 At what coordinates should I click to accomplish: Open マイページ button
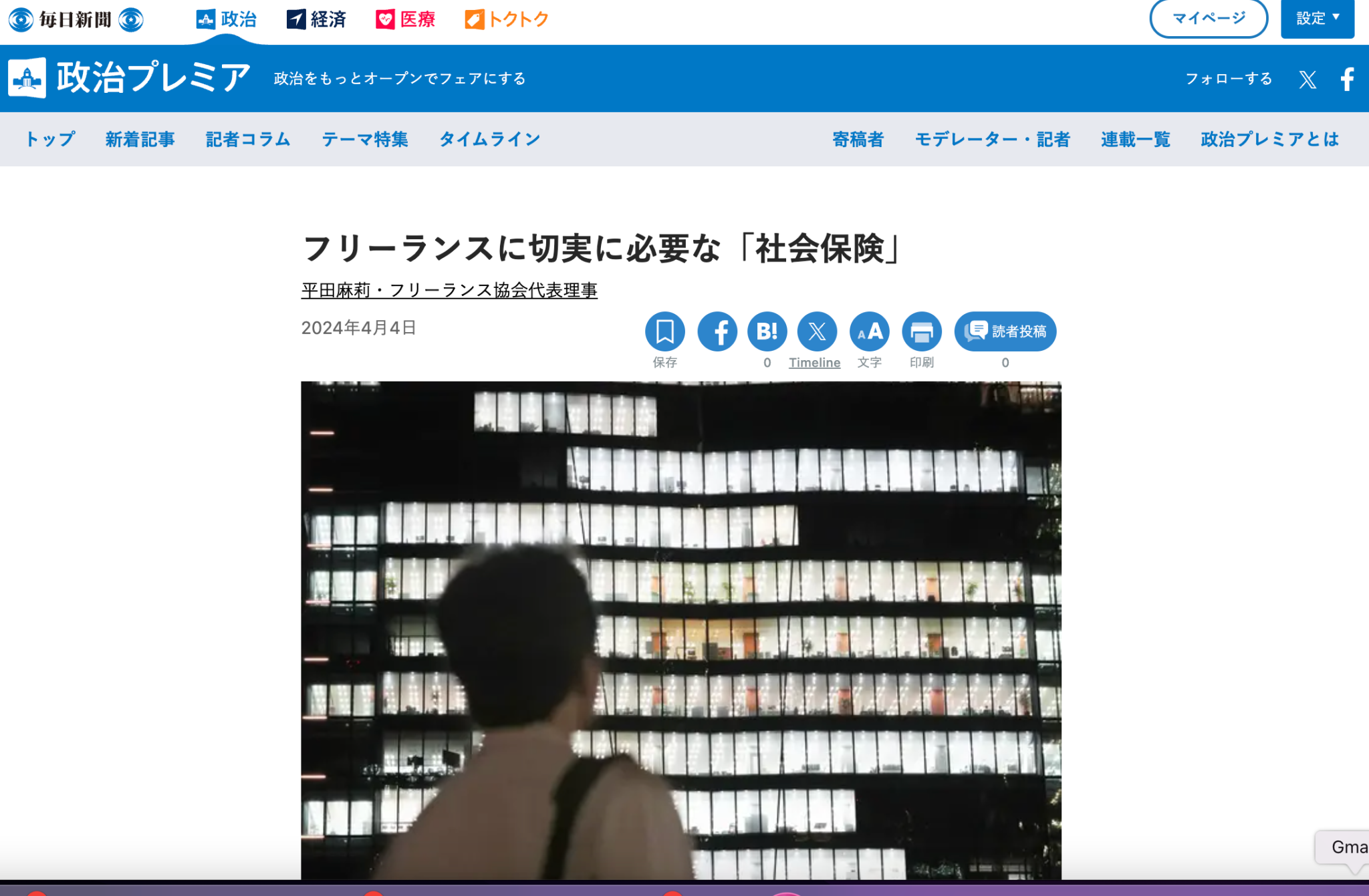coord(1209,18)
